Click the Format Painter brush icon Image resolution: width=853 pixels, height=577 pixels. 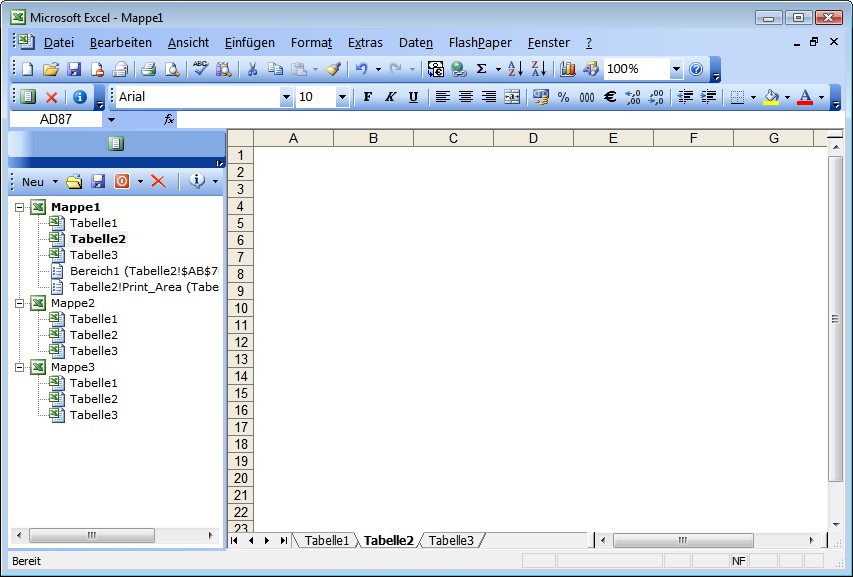(333, 69)
